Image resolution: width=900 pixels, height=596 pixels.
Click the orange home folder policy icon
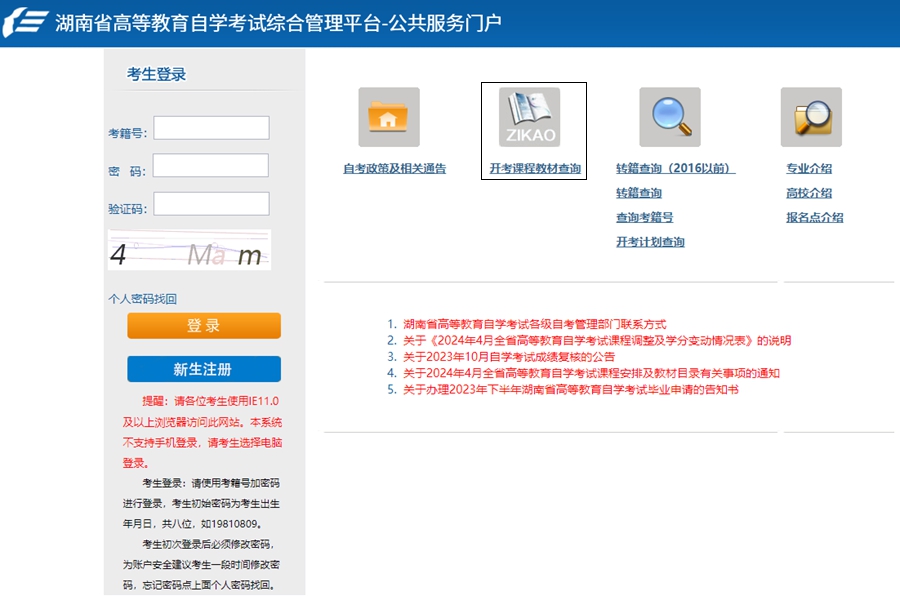click(x=389, y=117)
